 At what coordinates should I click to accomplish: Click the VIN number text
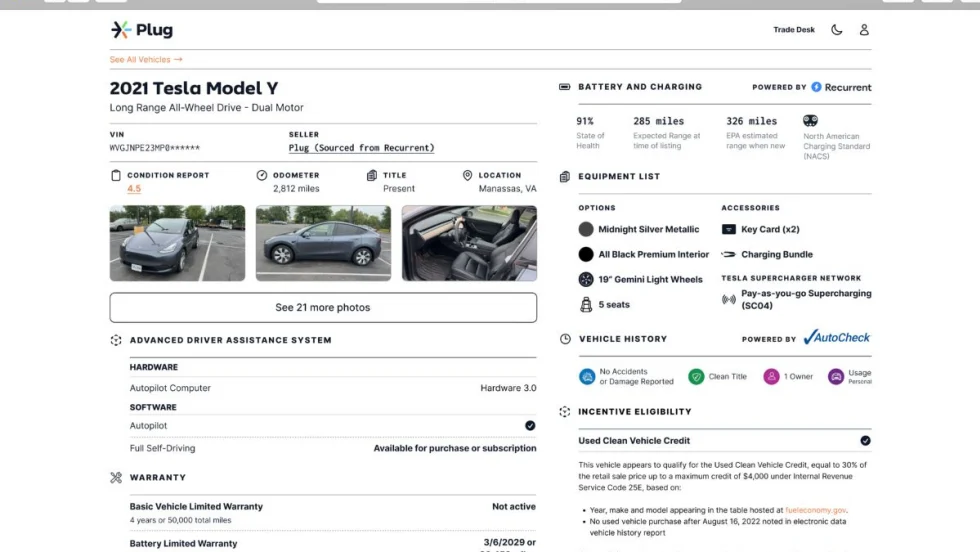[155, 148]
